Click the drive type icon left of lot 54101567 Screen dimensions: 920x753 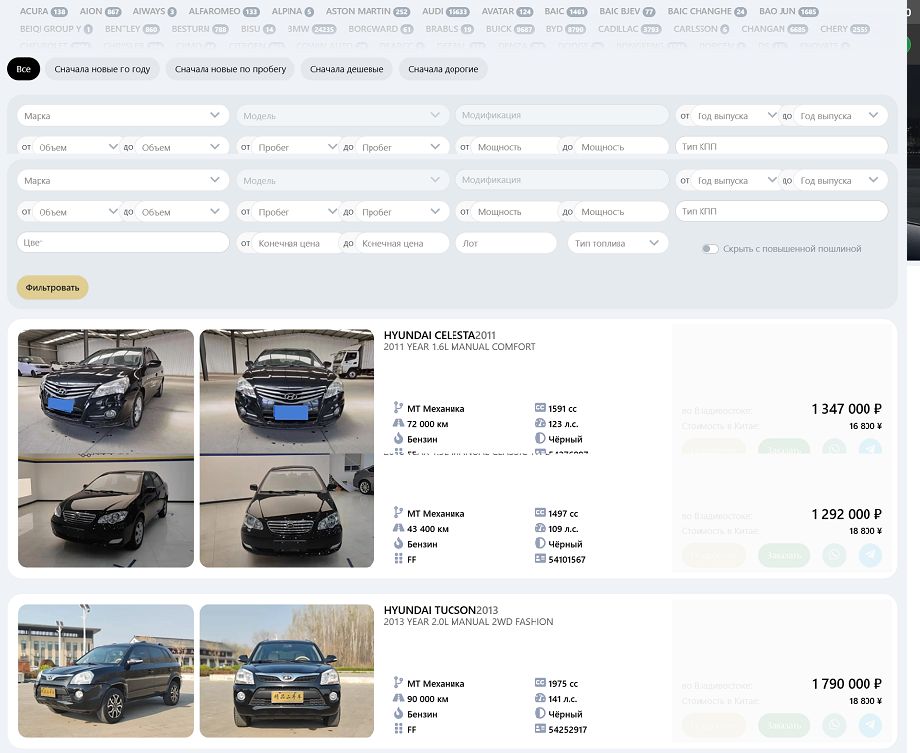pos(398,559)
